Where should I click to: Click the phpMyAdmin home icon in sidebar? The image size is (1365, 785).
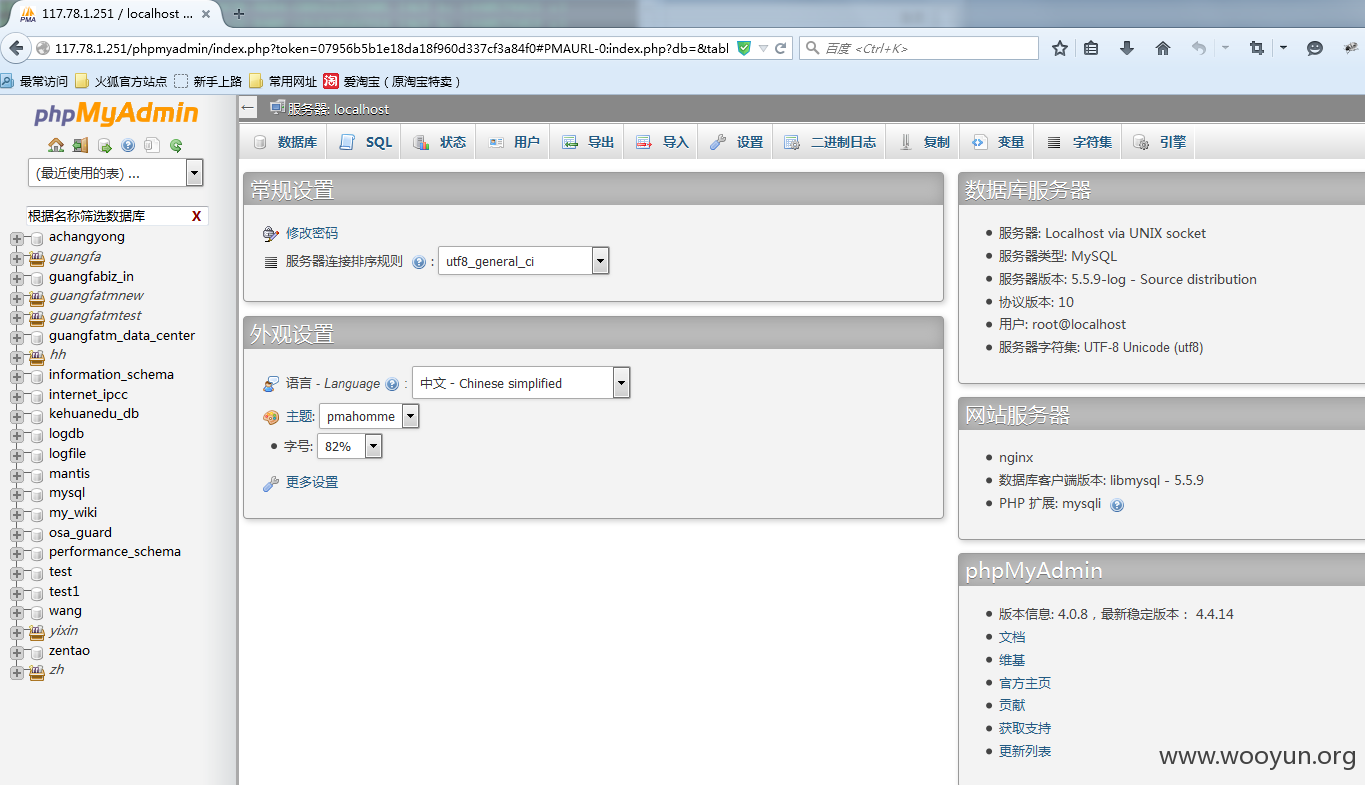click(x=56, y=145)
